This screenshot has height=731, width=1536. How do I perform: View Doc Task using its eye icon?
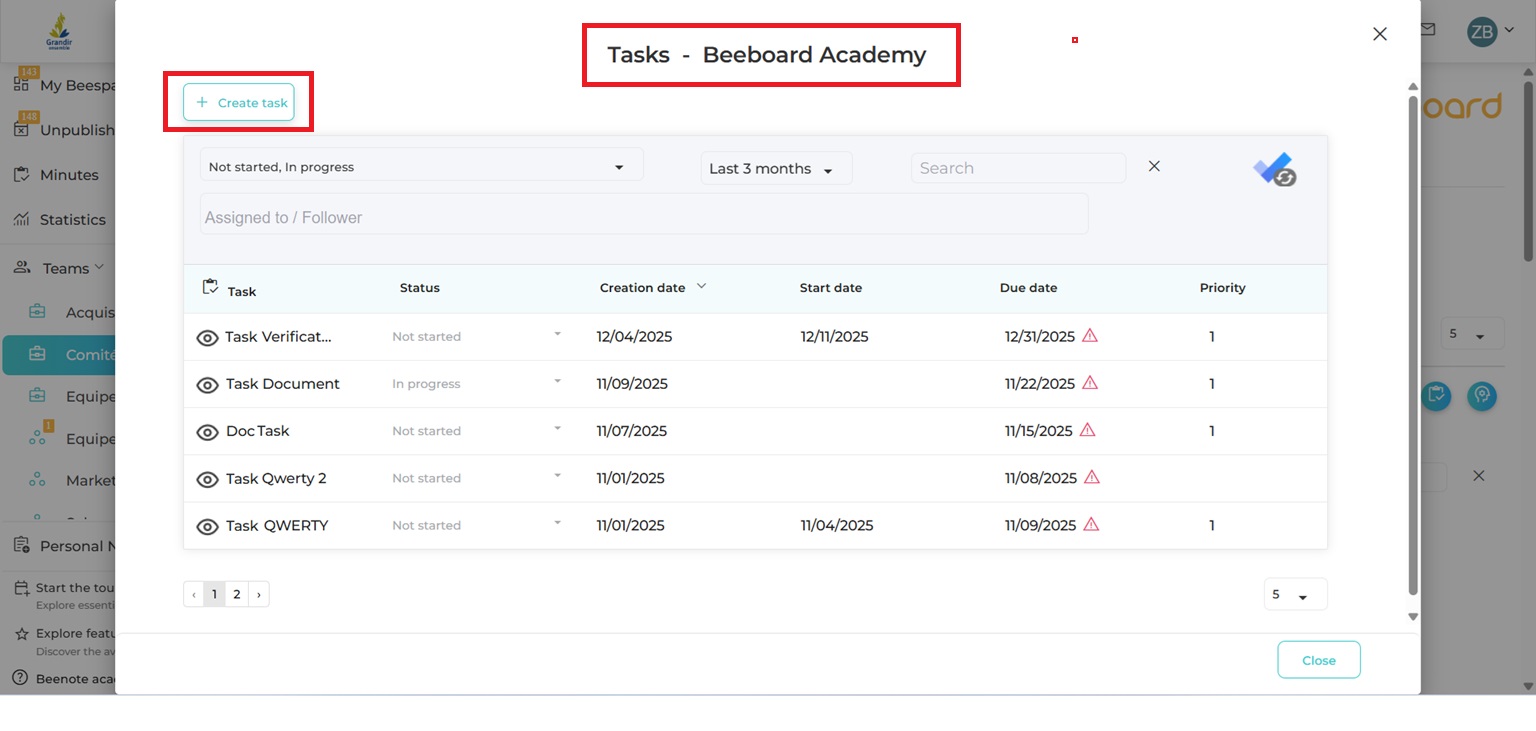[207, 431]
